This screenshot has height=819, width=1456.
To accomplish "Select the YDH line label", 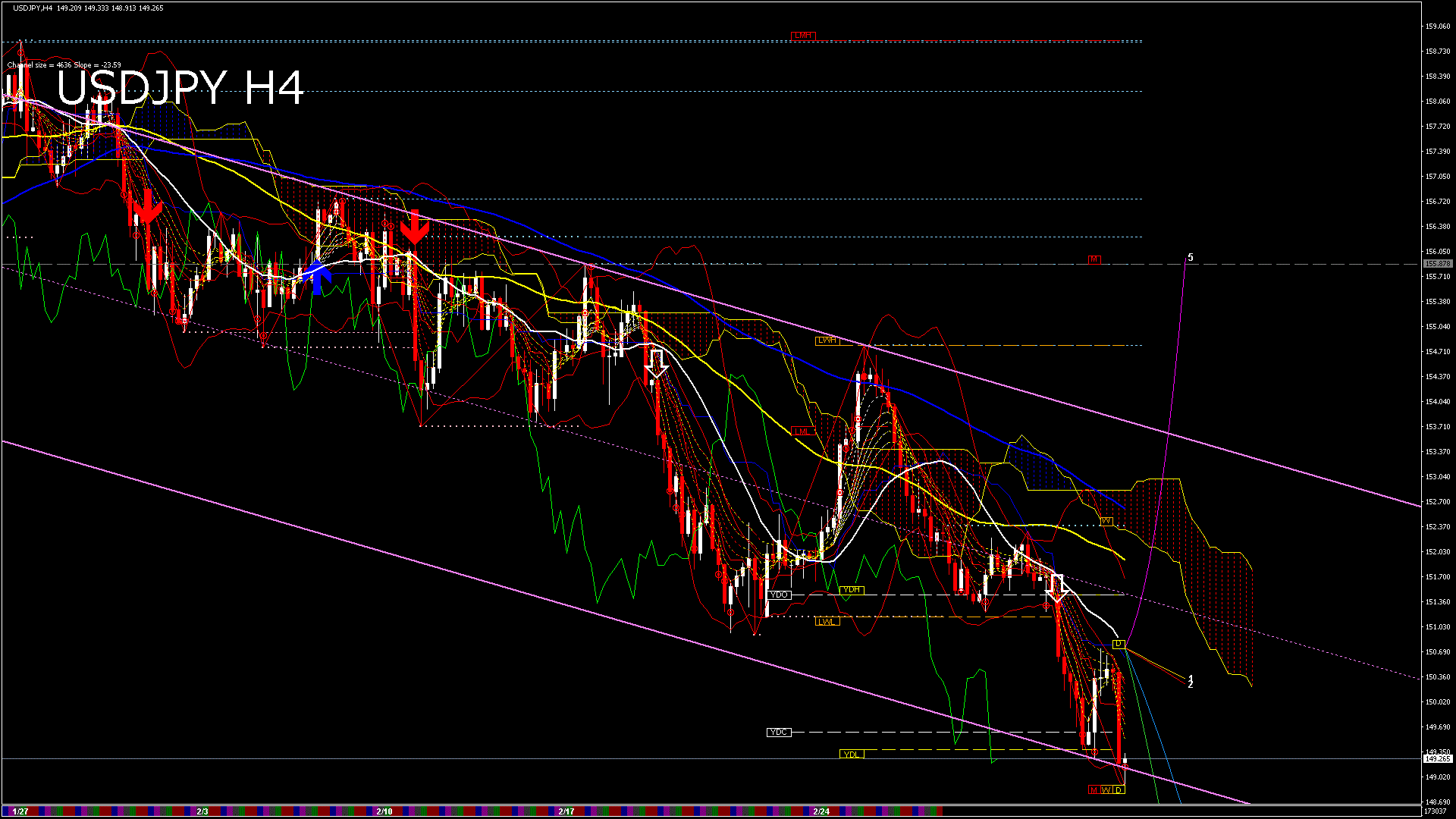I will 852,589.
